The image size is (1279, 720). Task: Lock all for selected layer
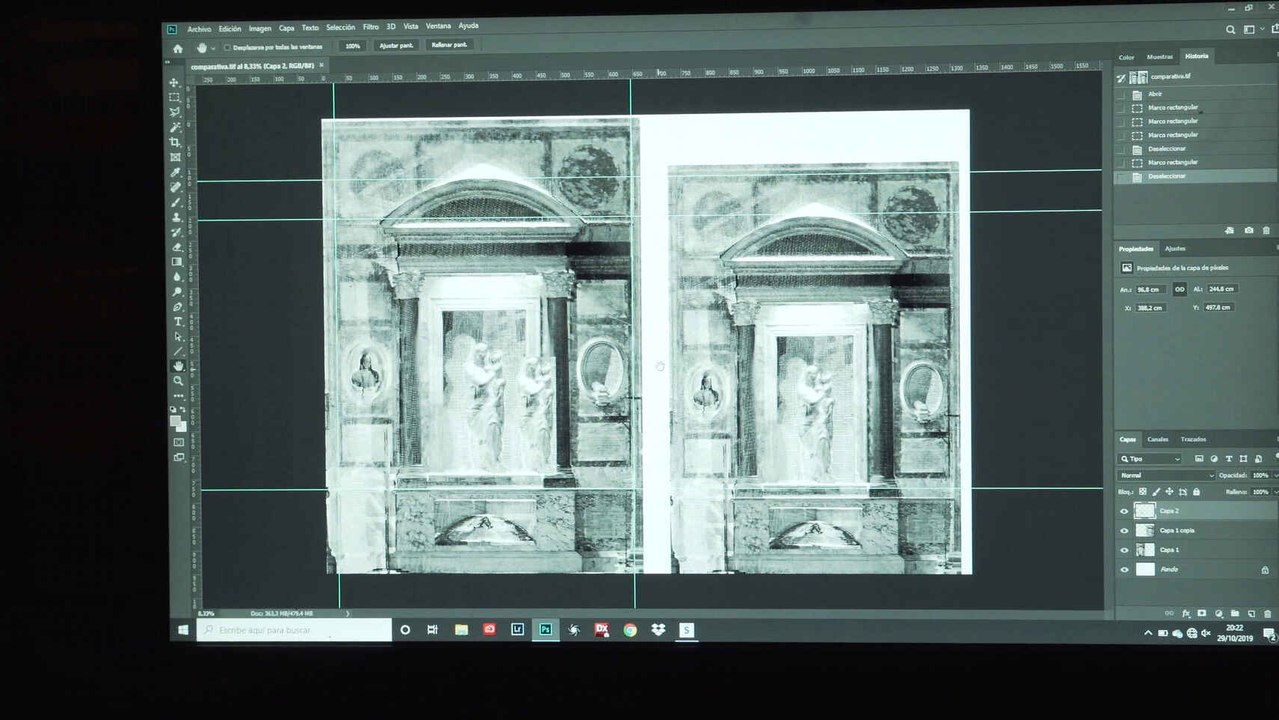[x=1196, y=491]
